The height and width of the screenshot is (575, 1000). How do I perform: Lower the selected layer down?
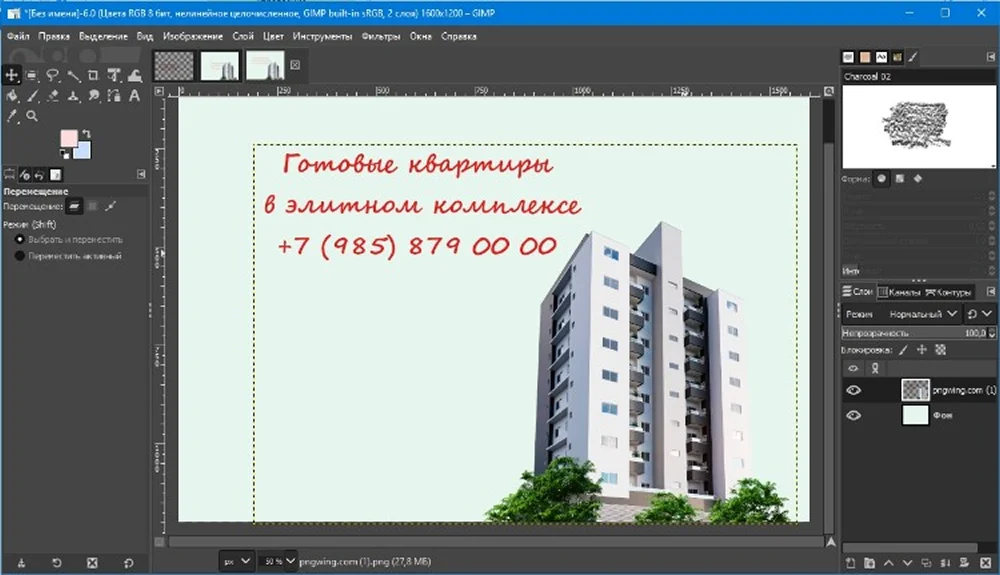908,563
